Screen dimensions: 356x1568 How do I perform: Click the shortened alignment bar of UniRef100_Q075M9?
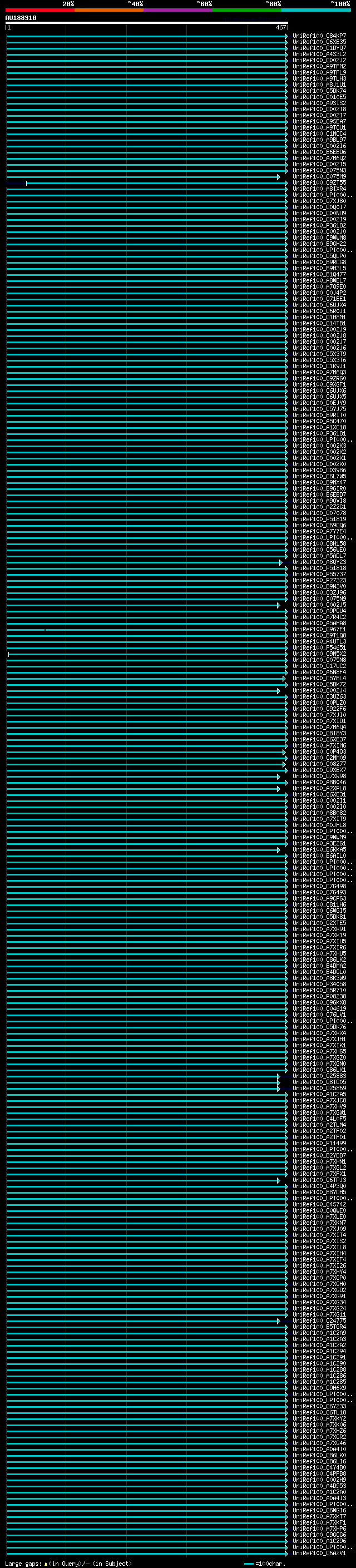point(143,177)
